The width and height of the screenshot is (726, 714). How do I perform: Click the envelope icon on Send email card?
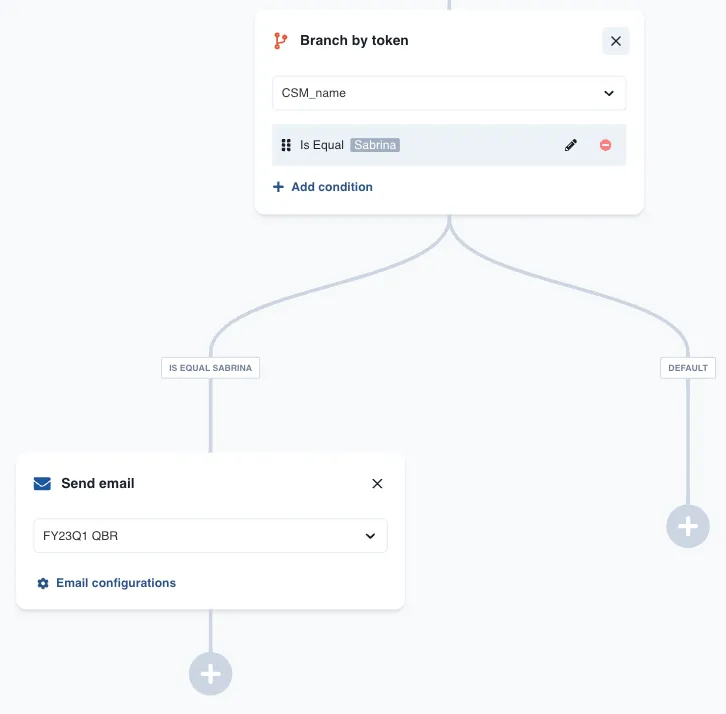(x=42, y=484)
